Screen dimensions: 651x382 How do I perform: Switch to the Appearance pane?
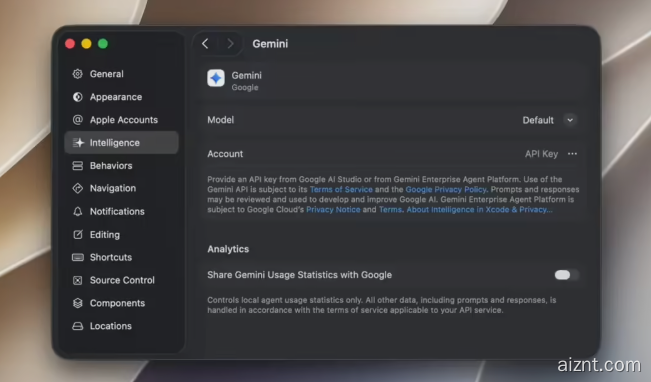click(121, 97)
